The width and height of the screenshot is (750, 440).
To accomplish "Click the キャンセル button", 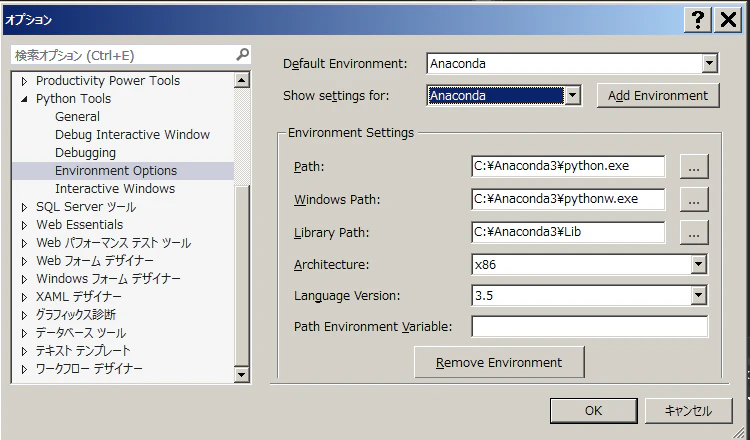I will pos(688,411).
